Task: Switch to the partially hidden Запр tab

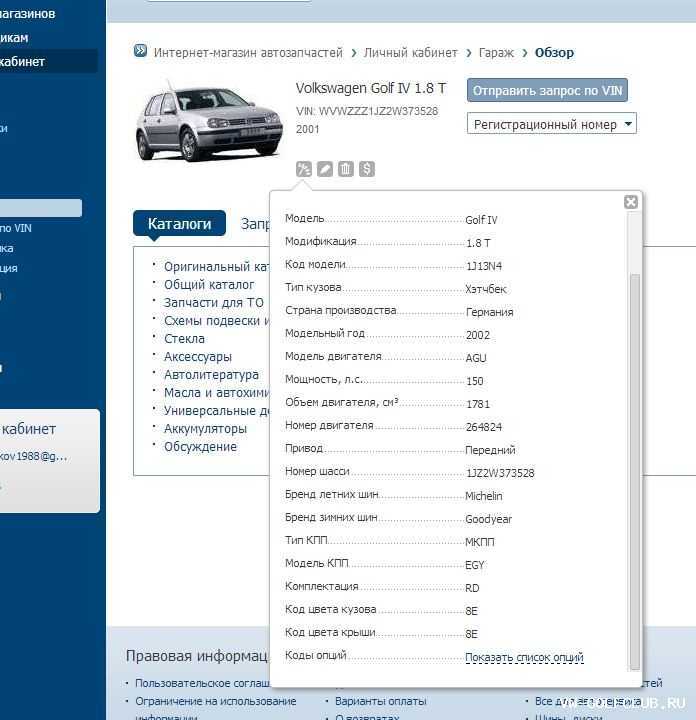Action: [255, 224]
